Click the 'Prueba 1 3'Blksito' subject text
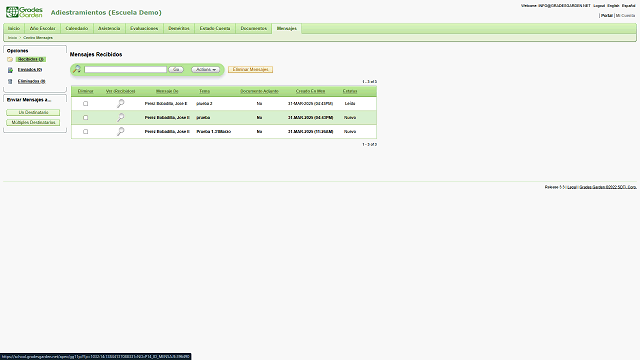The image size is (640, 360). pos(213,131)
